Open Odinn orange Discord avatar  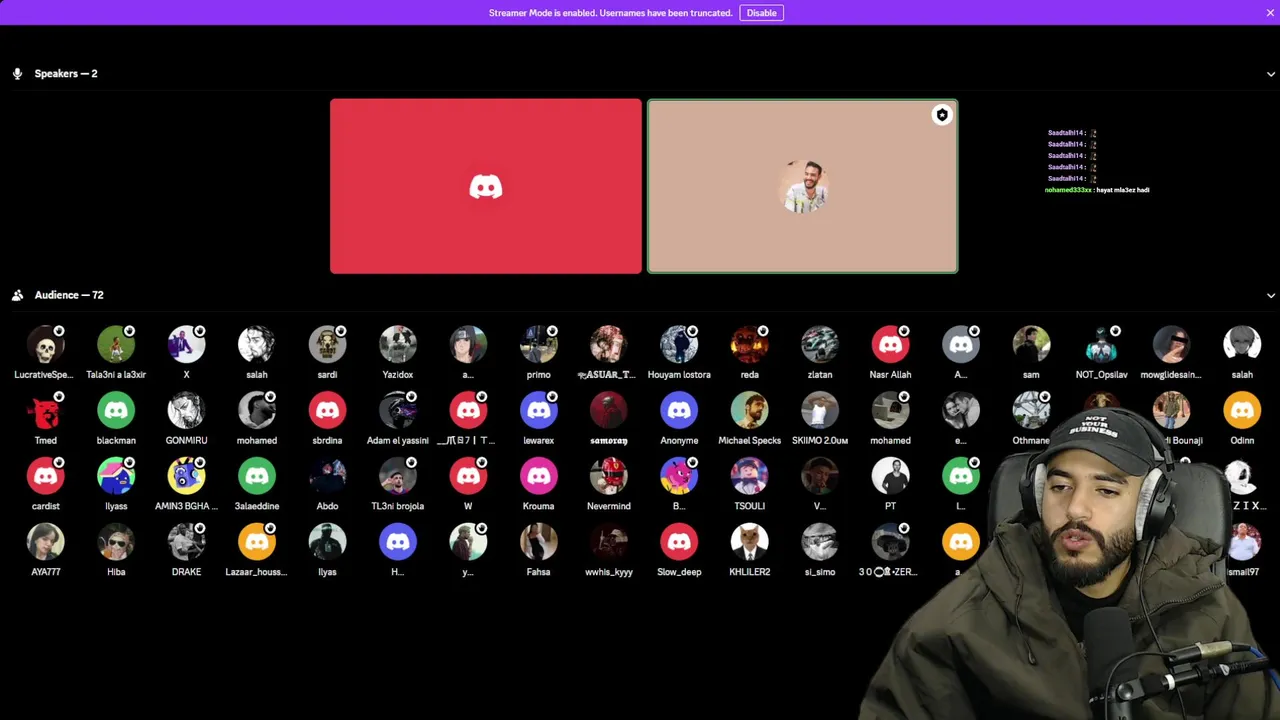[1242, 410]
